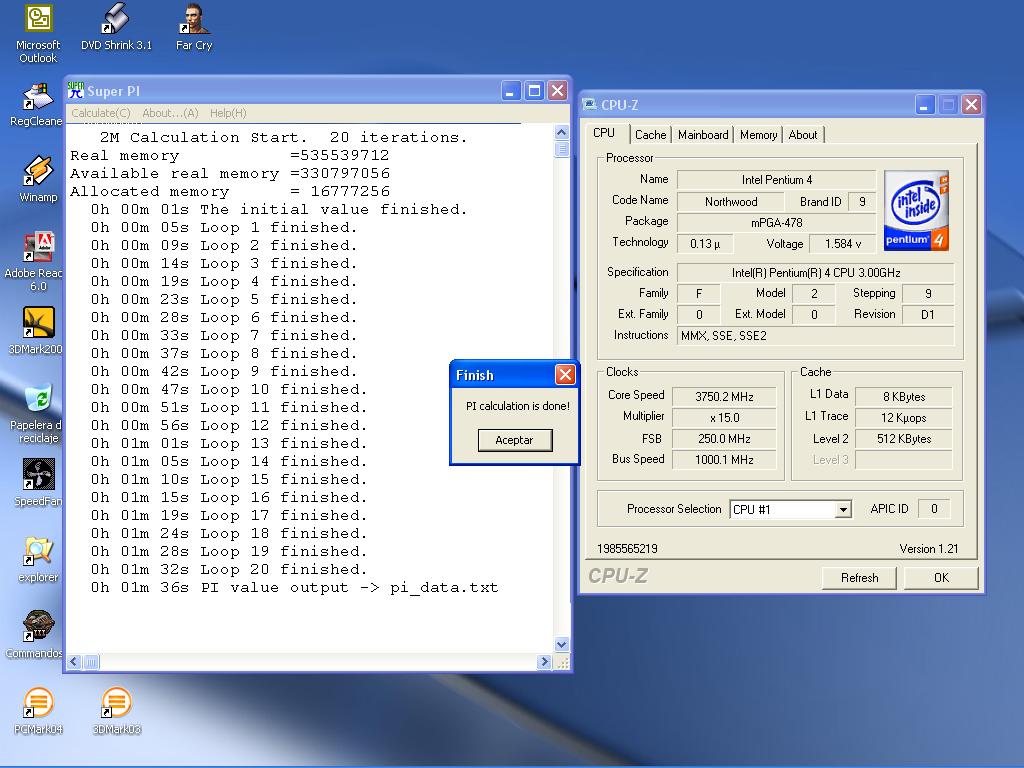Viewport: 1024px width, 768px height.
Task: Open the Calculate(C) menu in Super PI
Action: (100, 113)
